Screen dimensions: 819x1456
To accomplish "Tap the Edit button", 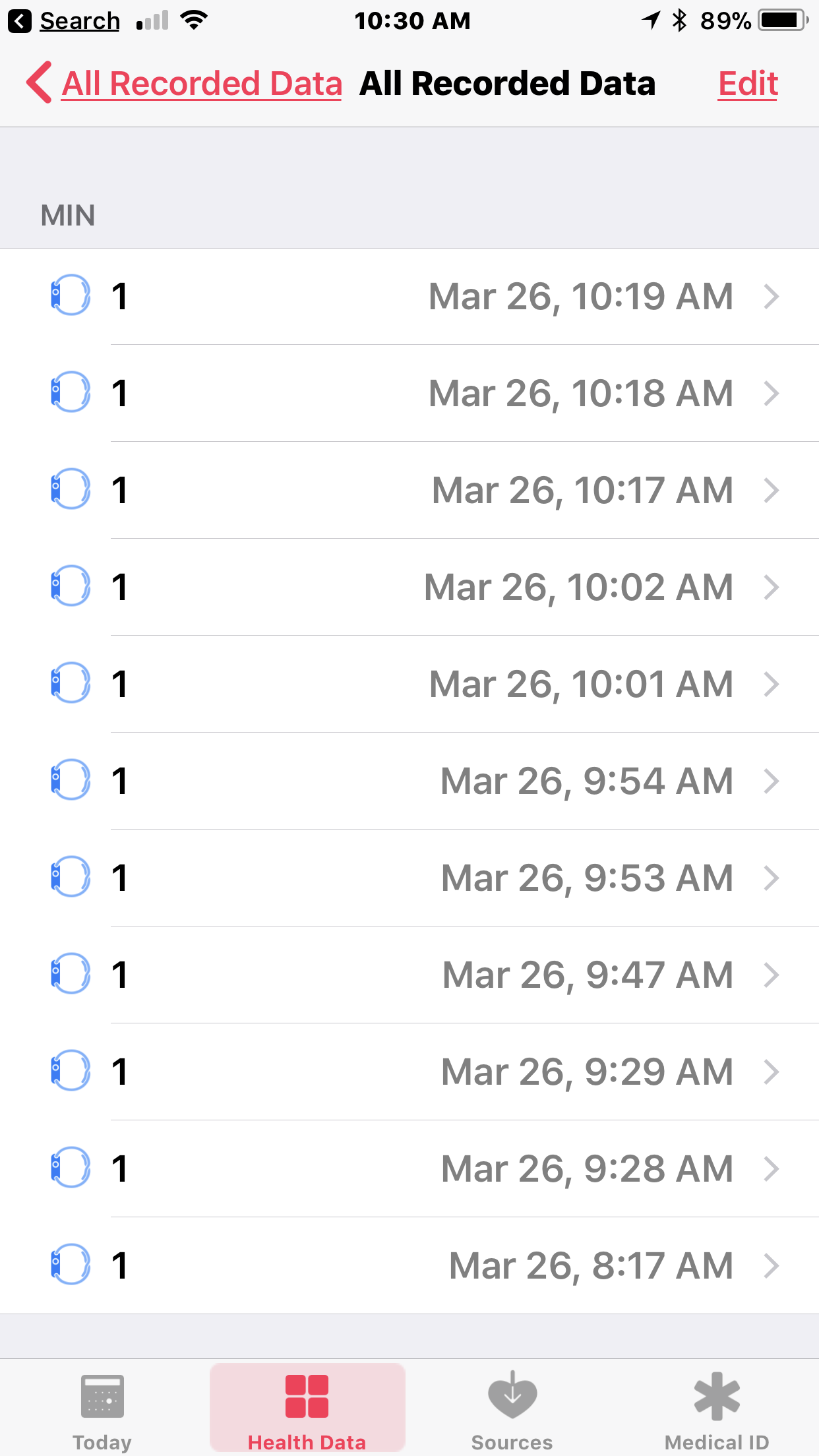I will pos(748,84).
